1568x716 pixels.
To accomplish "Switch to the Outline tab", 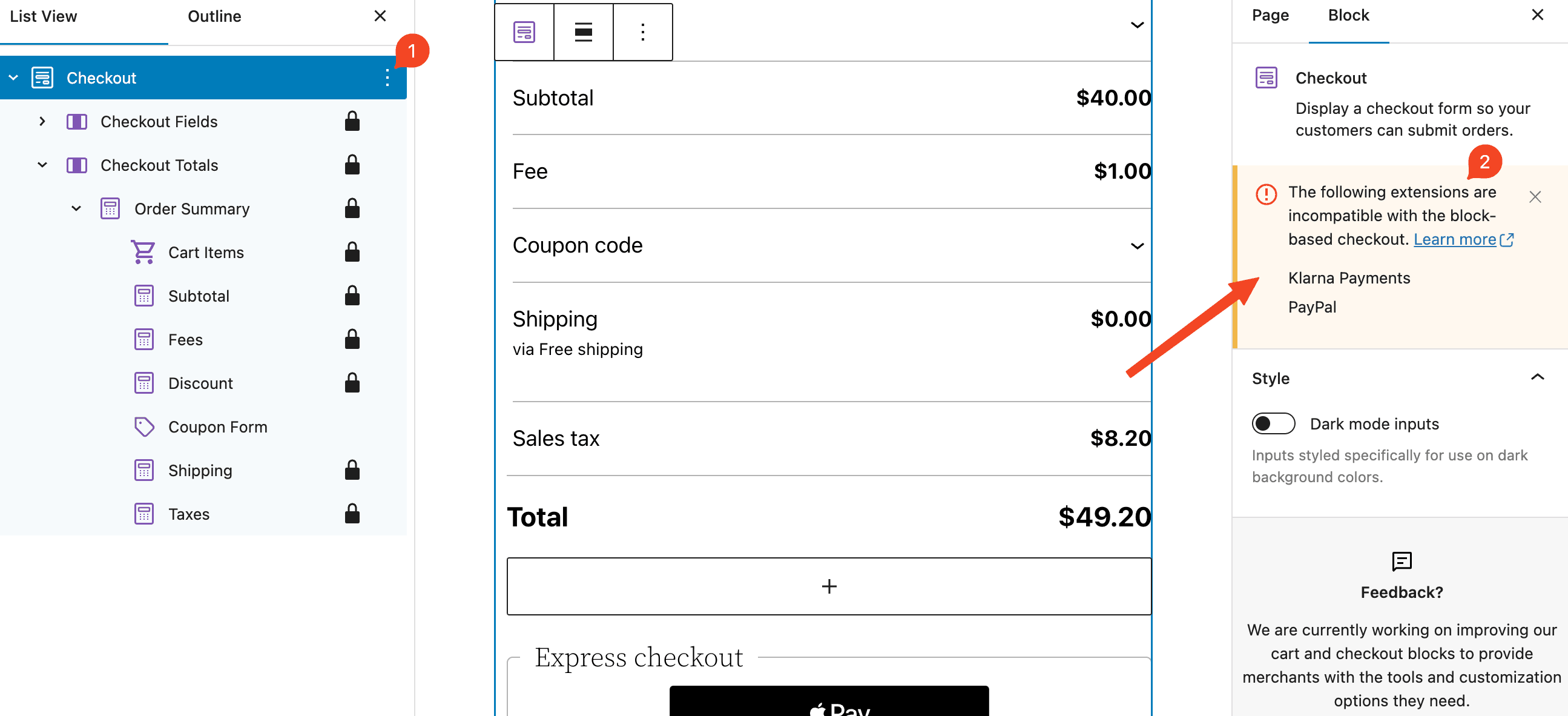I will click(214, 16).
